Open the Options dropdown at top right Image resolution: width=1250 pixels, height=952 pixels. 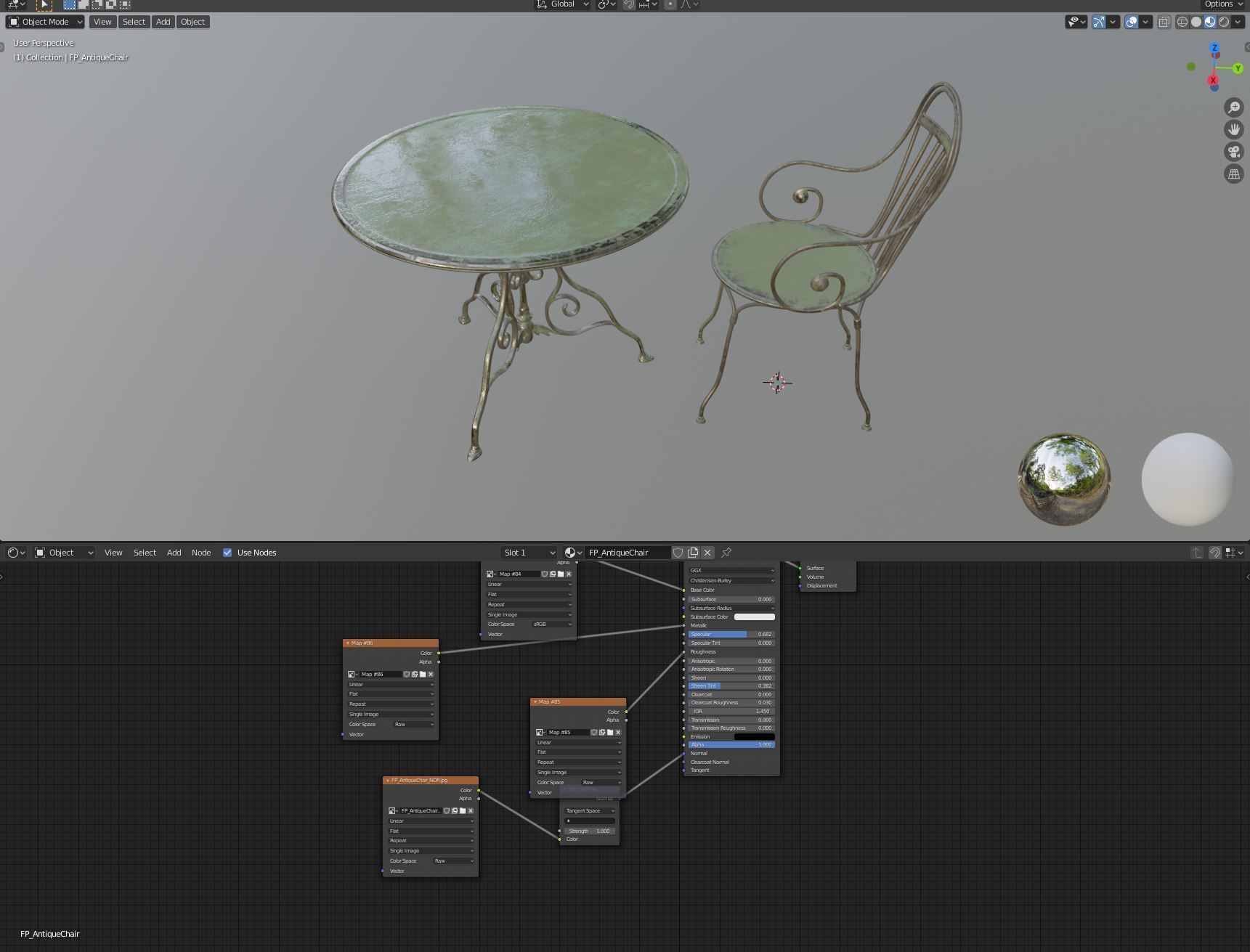pyautogui.click(x=1223, y=4)
